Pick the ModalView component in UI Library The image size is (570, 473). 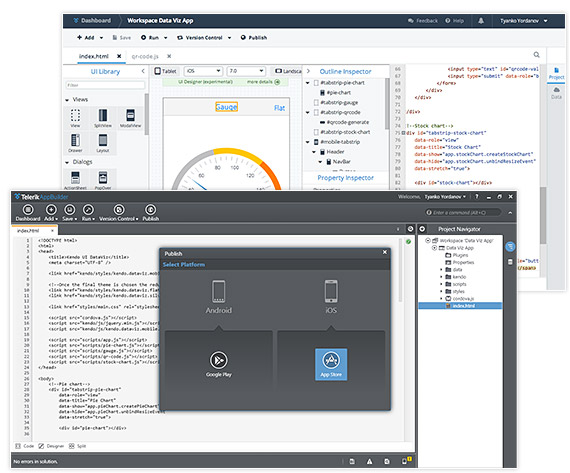tap(131, 118)
